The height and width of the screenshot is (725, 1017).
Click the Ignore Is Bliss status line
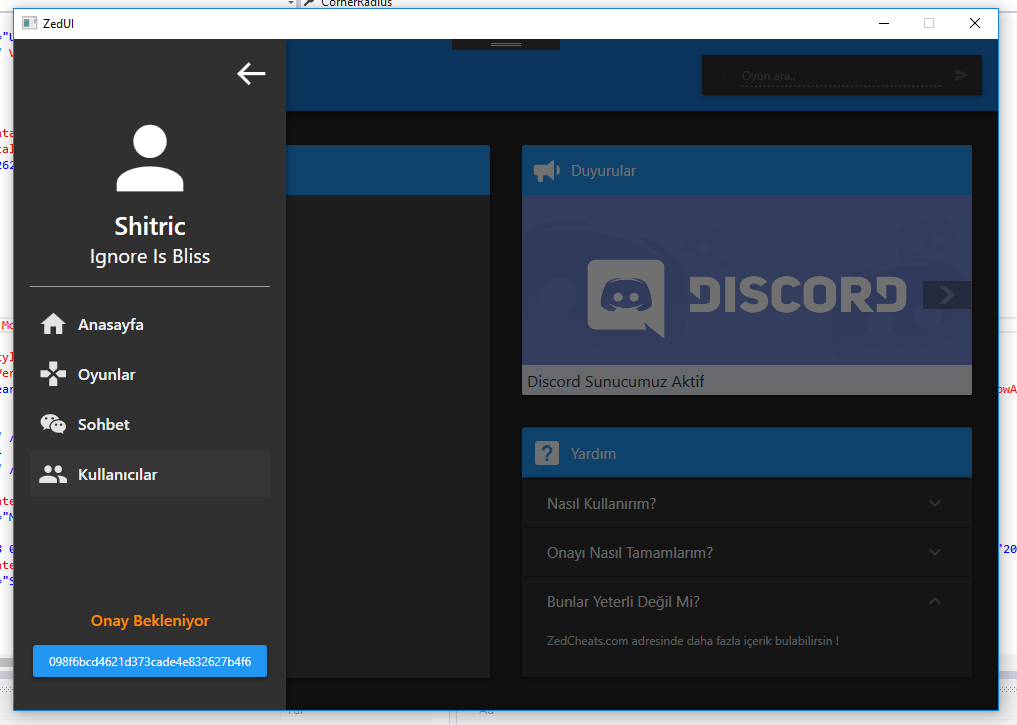(x=150, y=256)
